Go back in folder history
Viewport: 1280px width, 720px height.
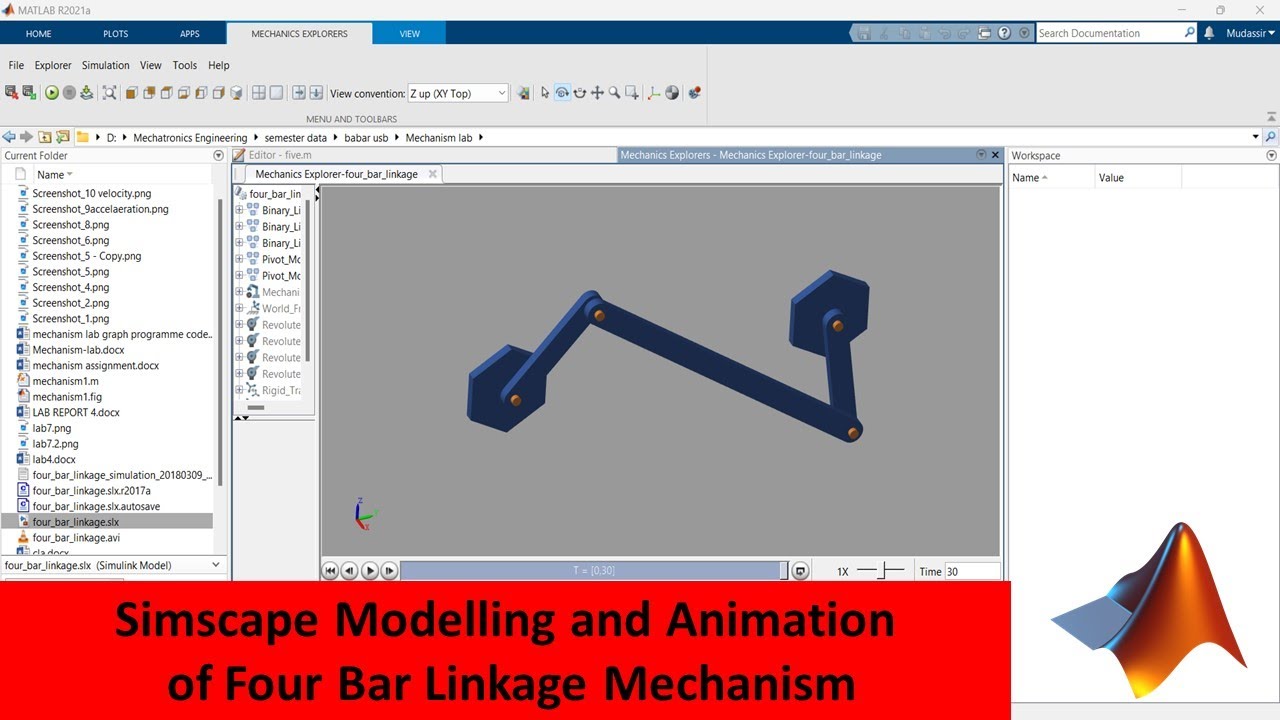[x=10, y=137]
